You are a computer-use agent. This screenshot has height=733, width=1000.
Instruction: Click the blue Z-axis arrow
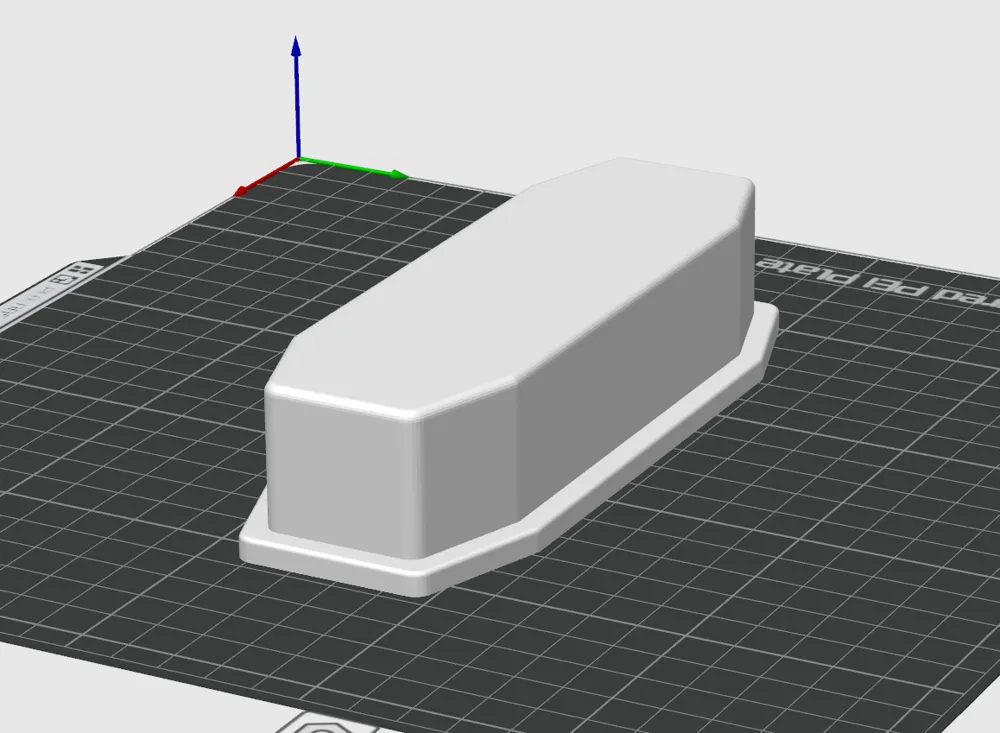pyautogui.click(x=297, y=96)
